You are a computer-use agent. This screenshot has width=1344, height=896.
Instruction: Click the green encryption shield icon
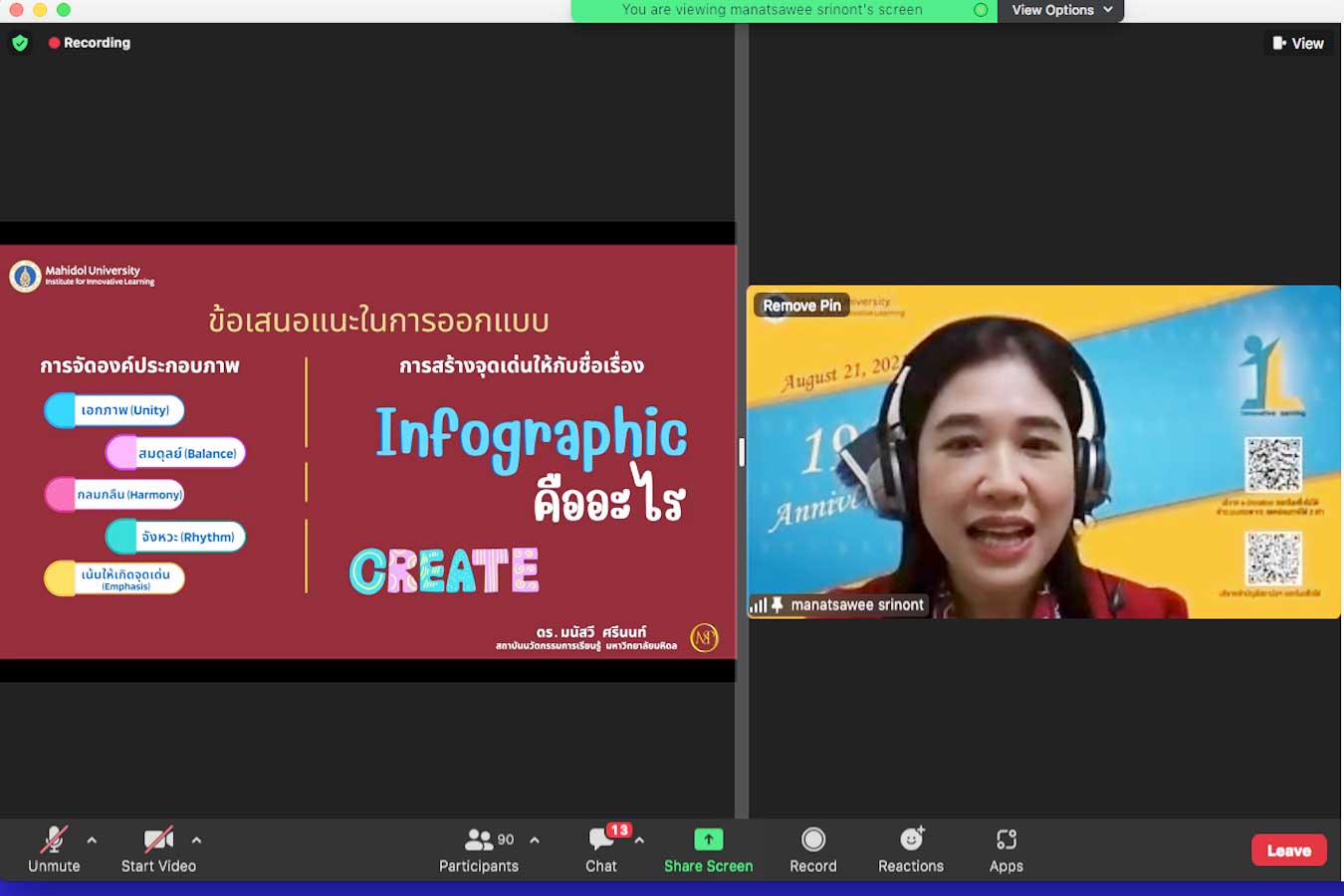20,43
